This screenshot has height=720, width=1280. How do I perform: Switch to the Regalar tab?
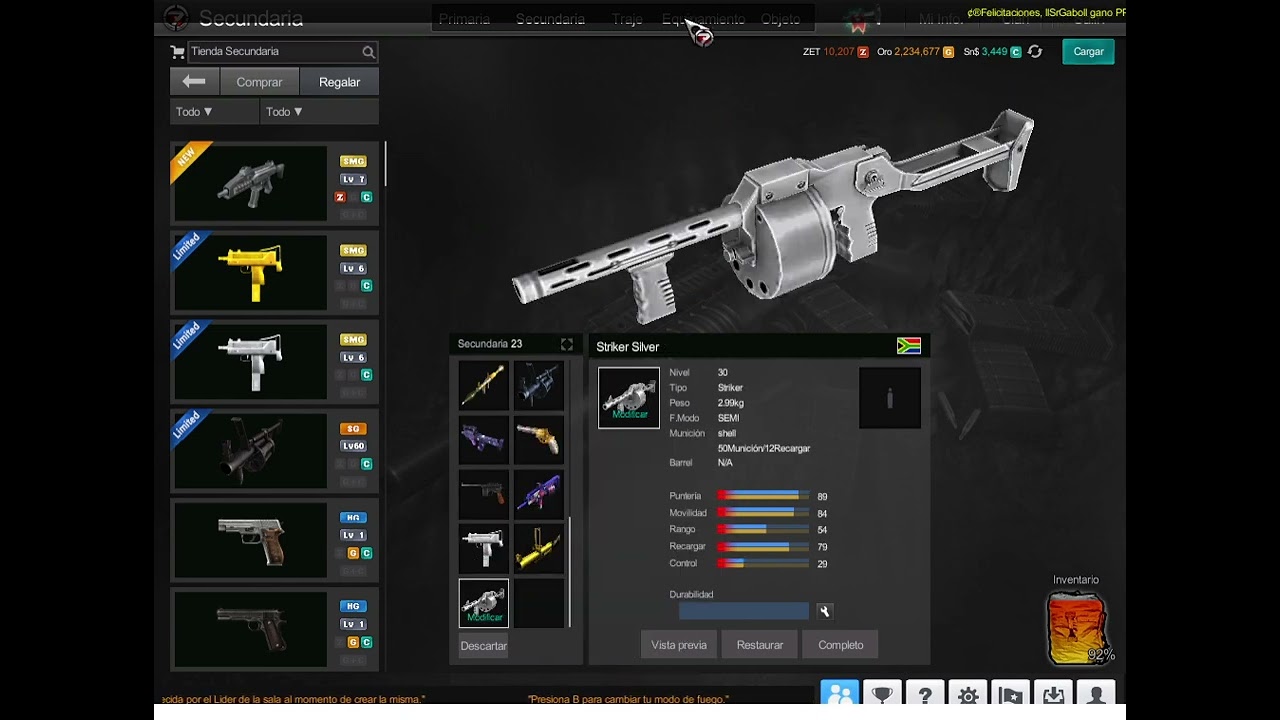(x=339, y=82)
